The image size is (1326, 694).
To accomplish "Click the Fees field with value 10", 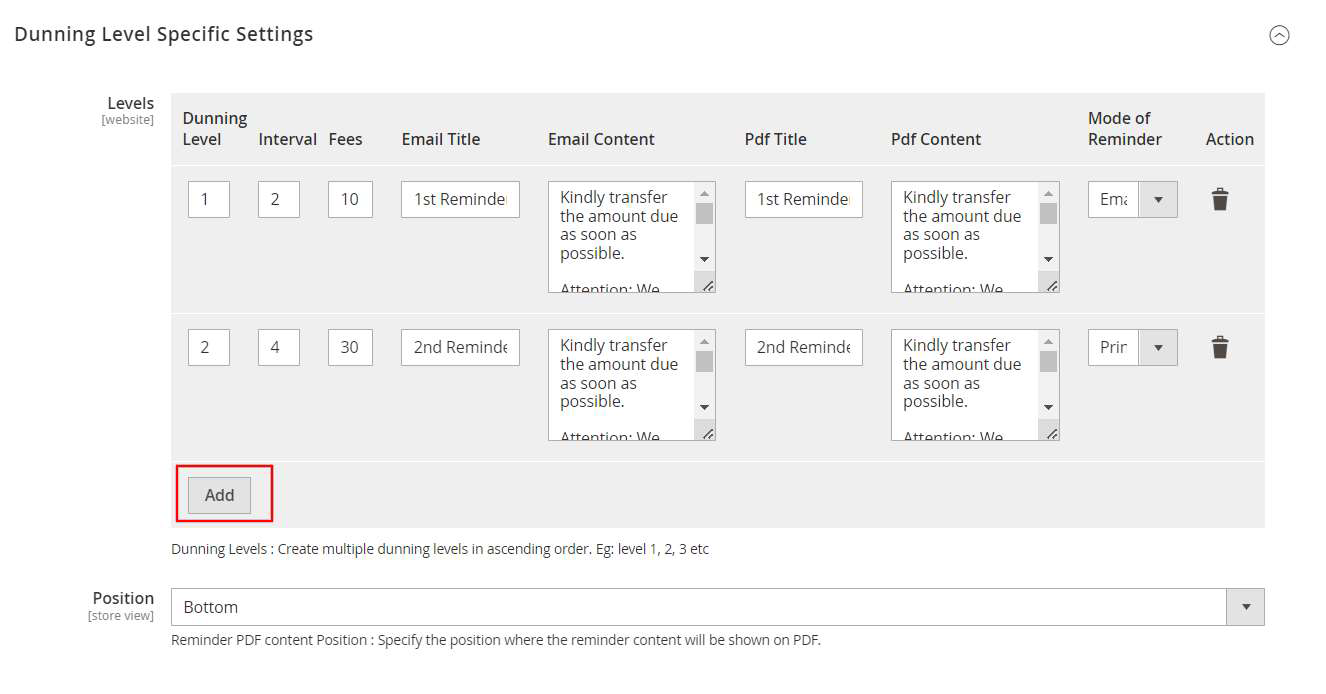I will [350, 199].
